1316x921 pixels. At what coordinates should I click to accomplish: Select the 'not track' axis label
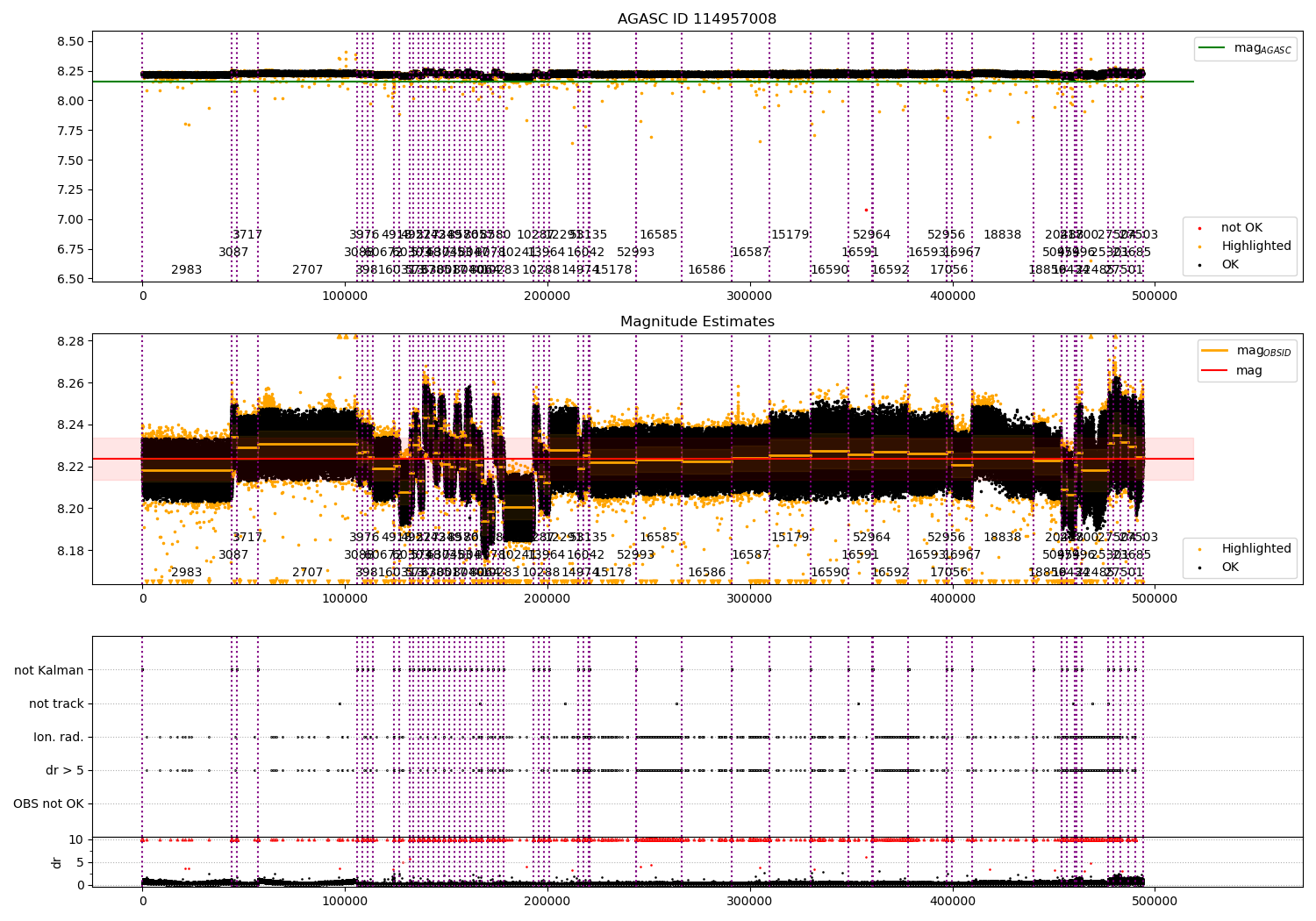point(56,704)
